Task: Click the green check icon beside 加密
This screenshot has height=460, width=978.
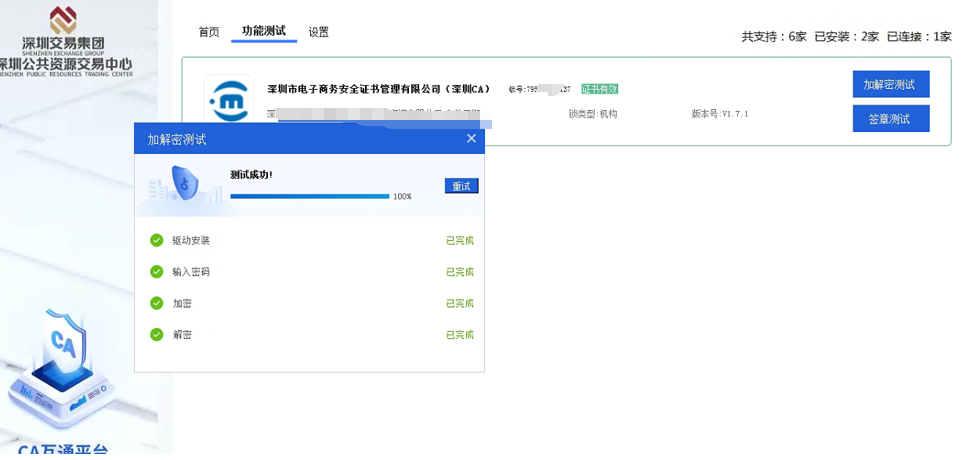Action: point(156,303)
